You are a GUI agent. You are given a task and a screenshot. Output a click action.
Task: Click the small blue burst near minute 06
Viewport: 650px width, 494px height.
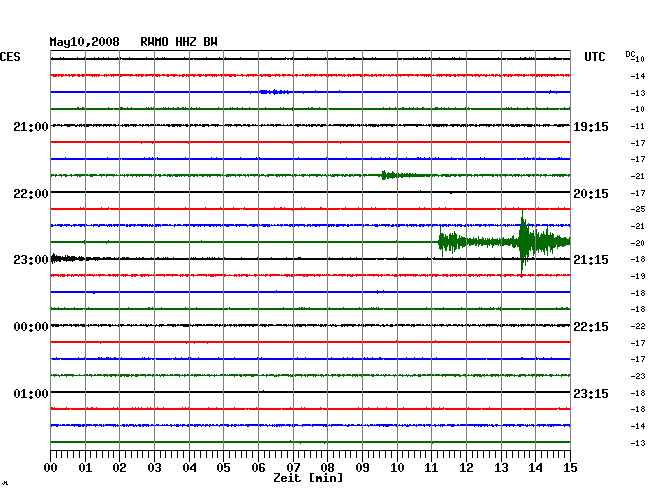(x=274, y=92)
